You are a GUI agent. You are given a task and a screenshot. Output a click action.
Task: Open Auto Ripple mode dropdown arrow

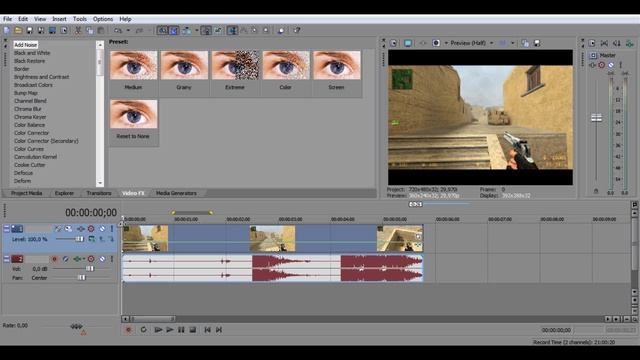197,31
